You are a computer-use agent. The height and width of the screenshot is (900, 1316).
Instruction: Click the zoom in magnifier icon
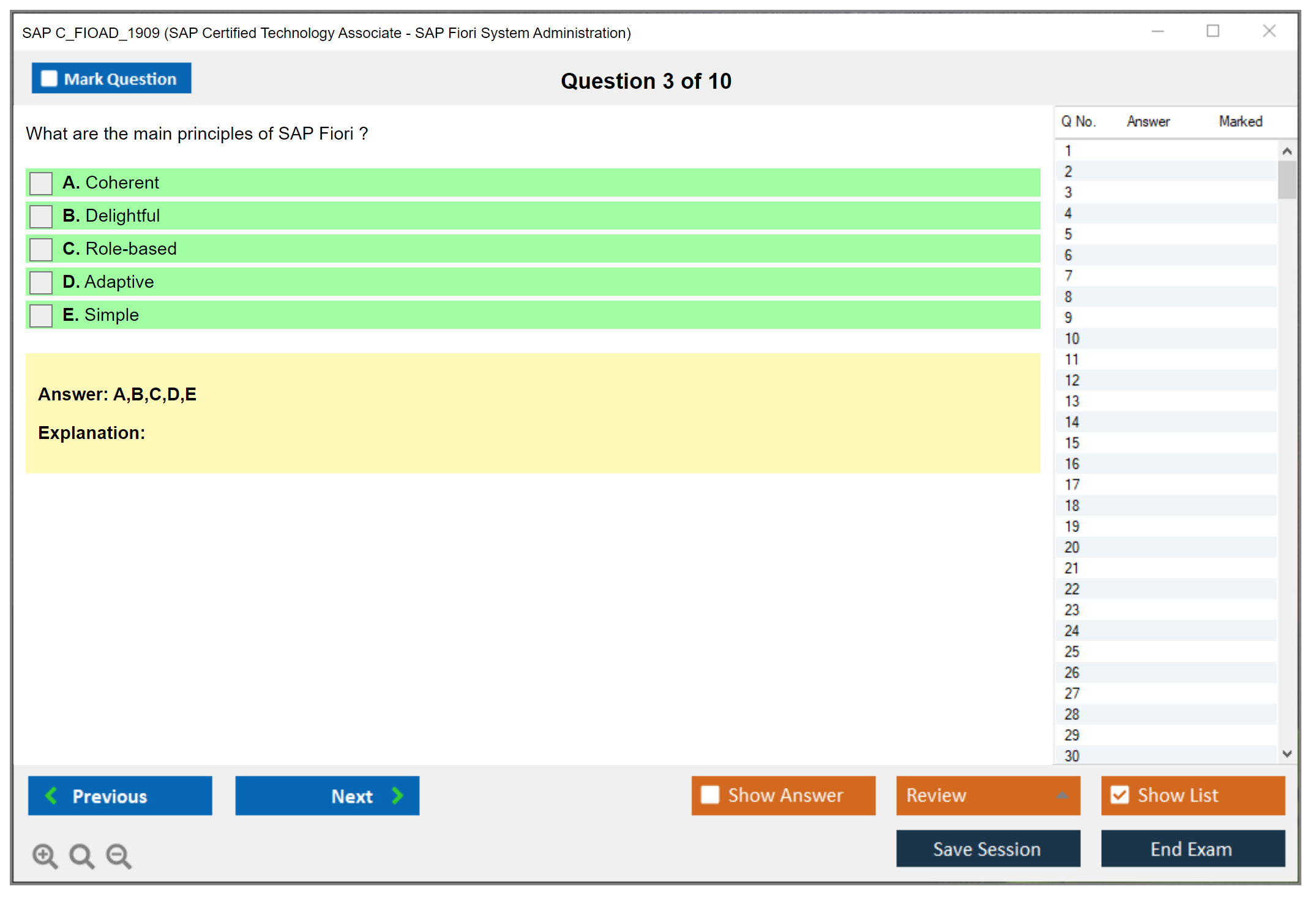(45, 855)
